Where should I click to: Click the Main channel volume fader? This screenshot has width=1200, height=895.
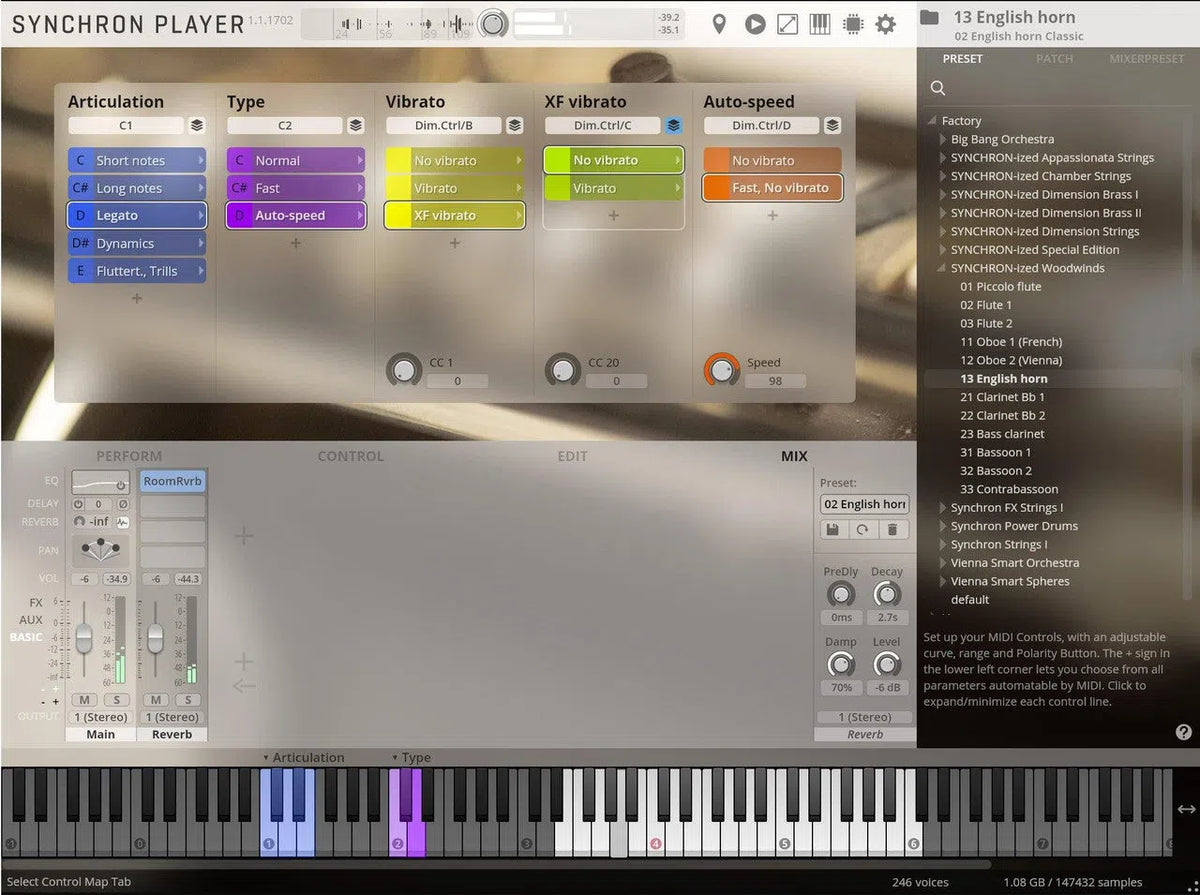84,637
